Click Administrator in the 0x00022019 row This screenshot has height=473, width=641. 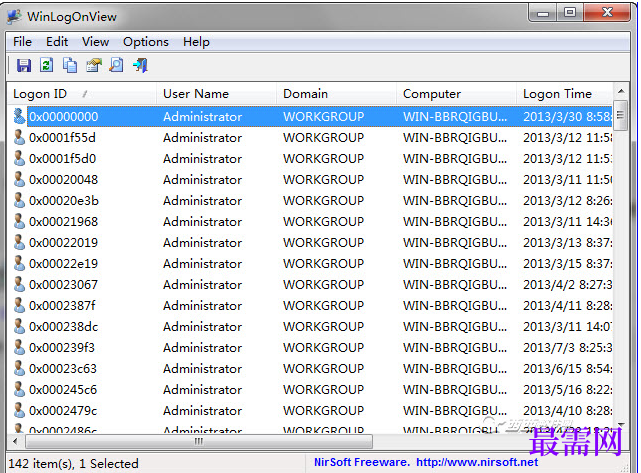click(202, 242)
